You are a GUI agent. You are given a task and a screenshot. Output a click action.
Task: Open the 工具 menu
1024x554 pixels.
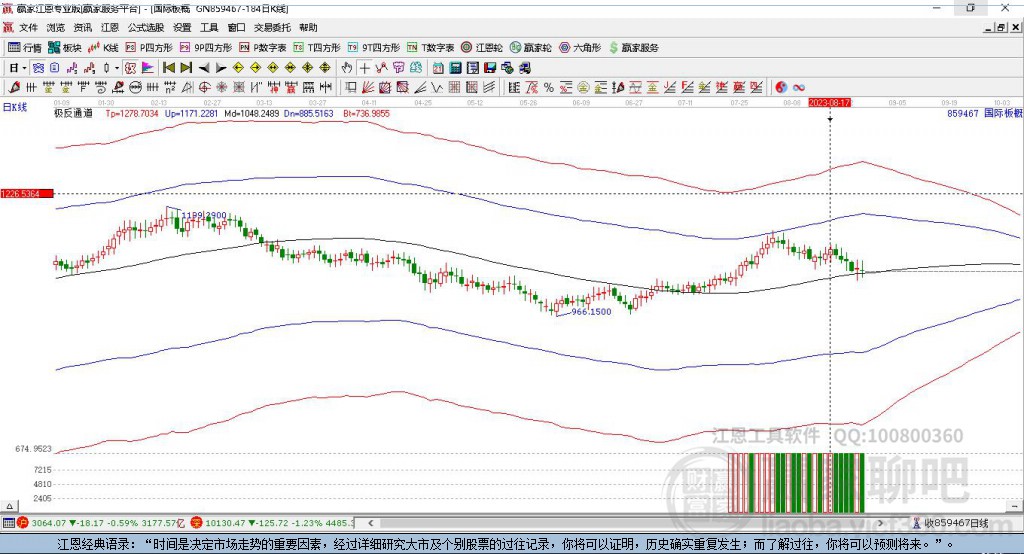209,27
